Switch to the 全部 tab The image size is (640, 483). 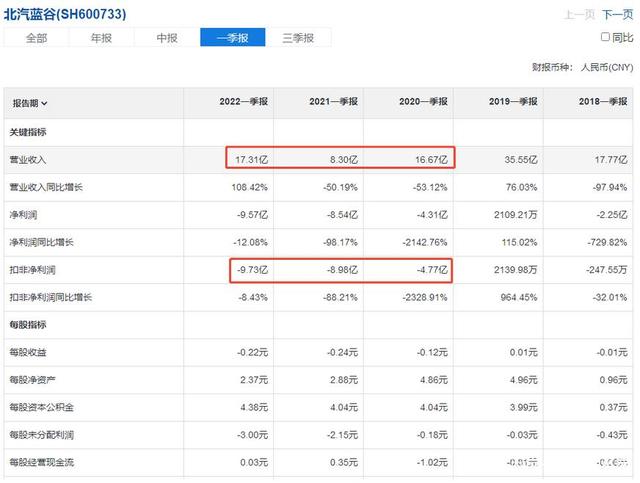(36, 38)
